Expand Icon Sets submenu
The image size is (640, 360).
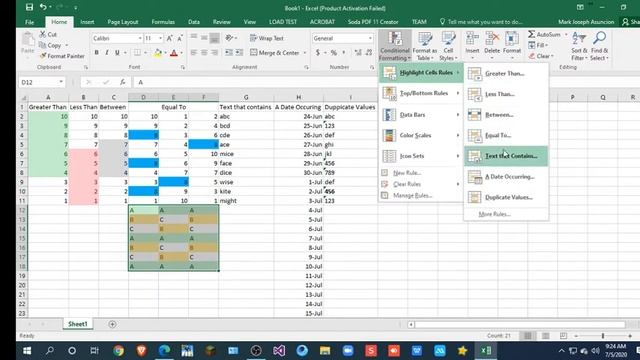point(422,156)
